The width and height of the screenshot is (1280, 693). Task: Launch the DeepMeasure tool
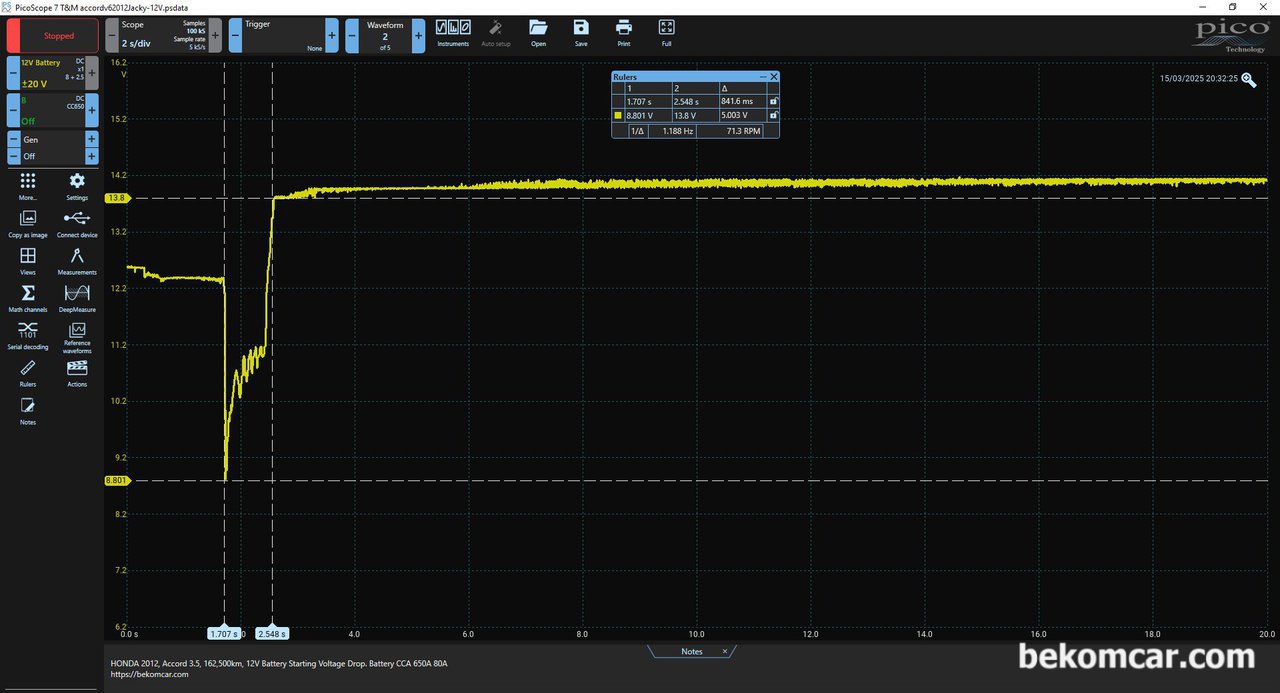point(77,298)
